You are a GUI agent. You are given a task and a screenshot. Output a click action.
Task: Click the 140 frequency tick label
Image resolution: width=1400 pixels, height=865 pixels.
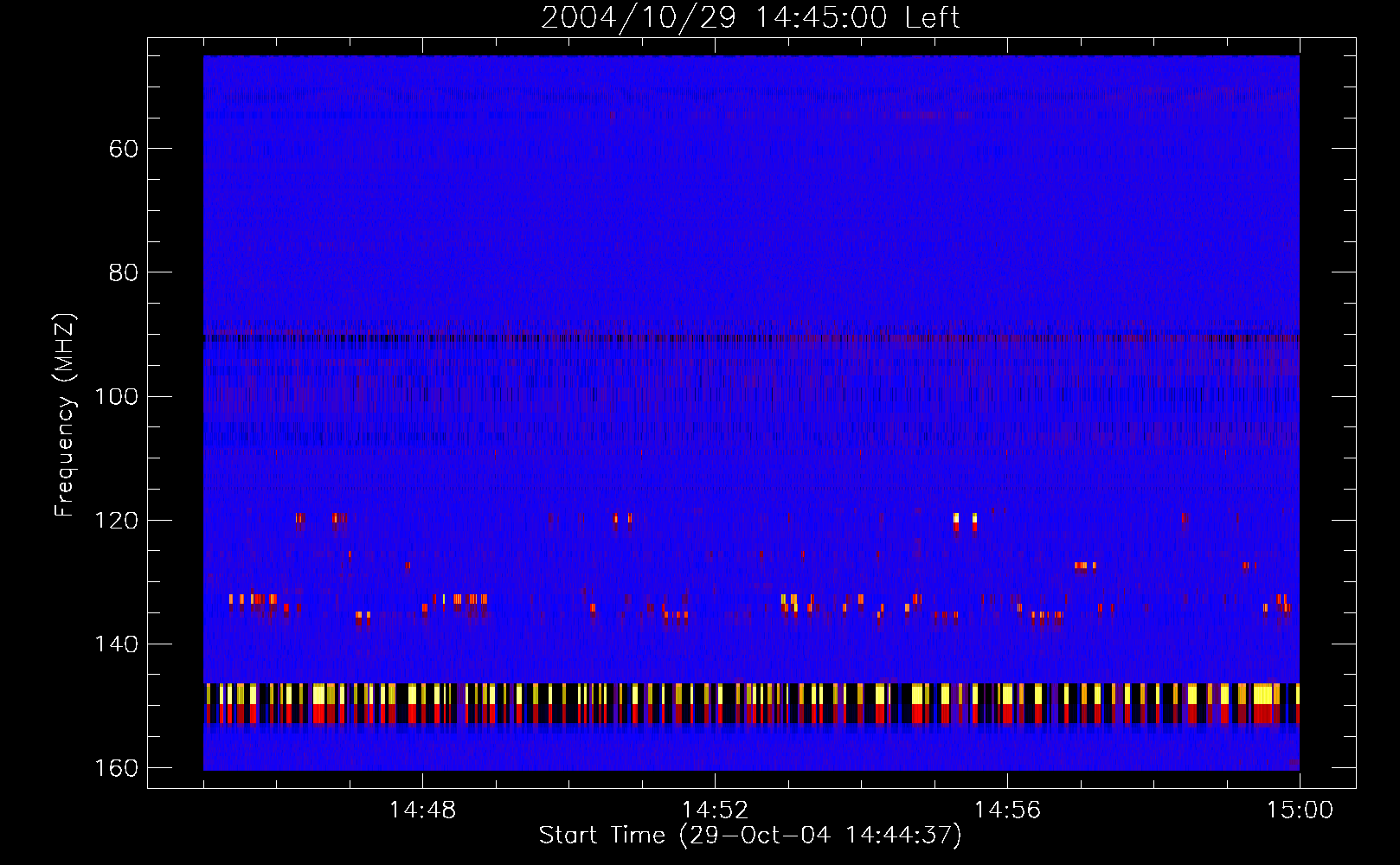click(117, 644)
